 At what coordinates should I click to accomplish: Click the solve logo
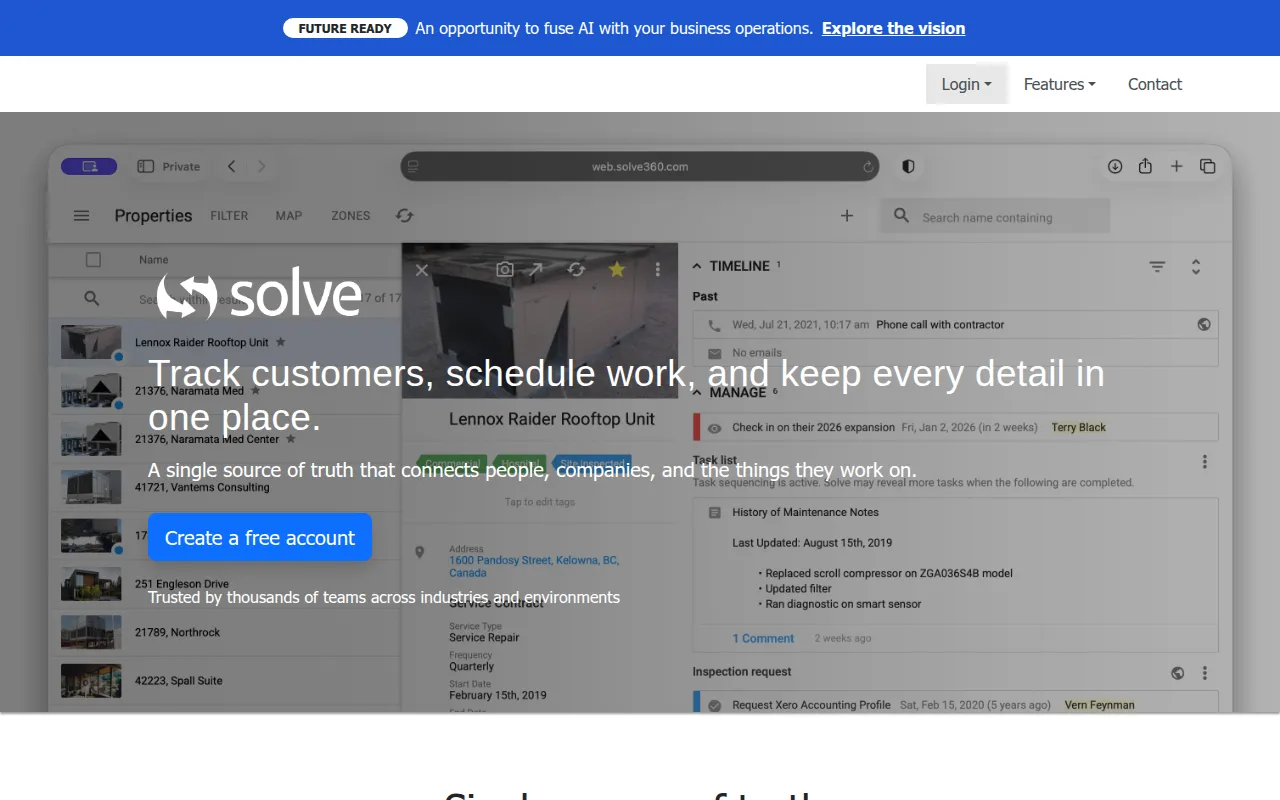tap(258, 294)
